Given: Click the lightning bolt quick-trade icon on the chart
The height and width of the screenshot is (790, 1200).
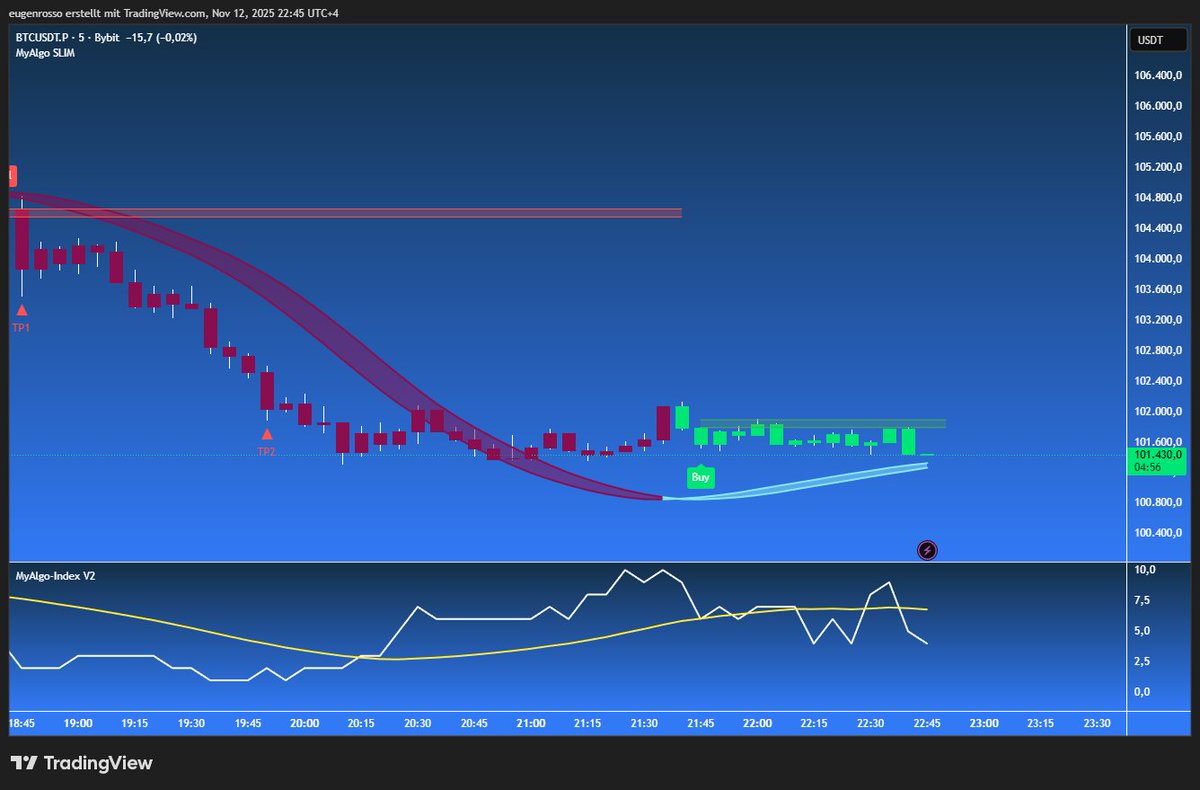Looking at the screenshot, I should (x=926, y=549).
